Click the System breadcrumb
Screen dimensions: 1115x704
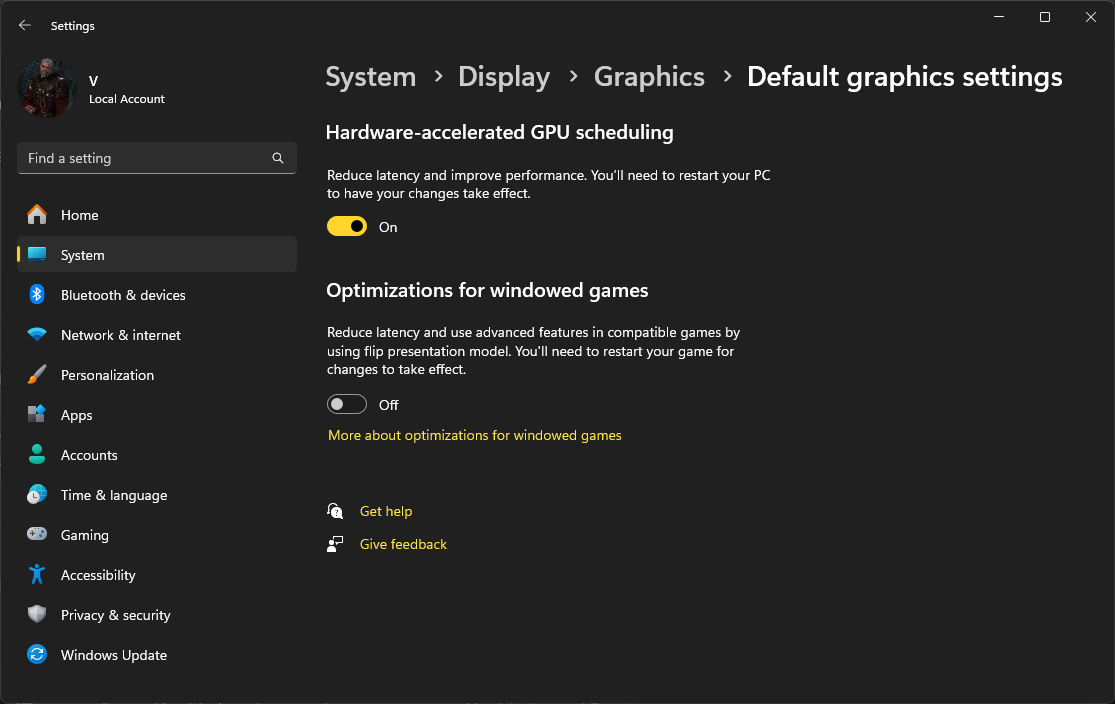click(x=371, y=77)
